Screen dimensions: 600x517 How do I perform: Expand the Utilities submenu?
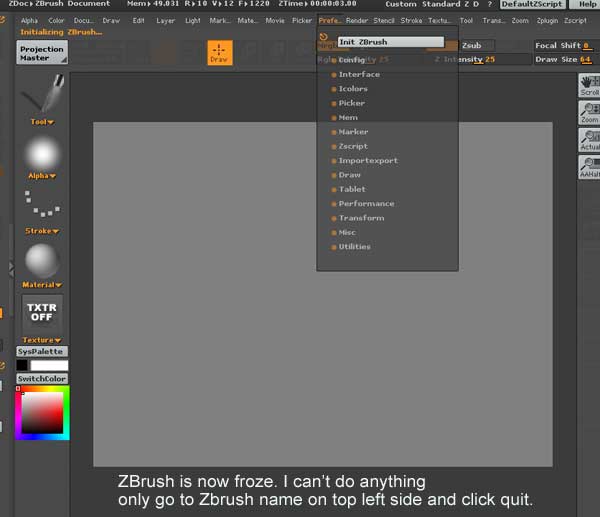pos(351,247)
